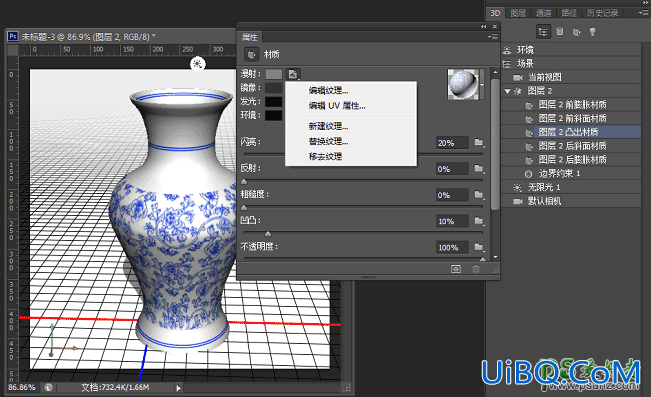Click material icon of 图层 2 前膨胀材质
The image size is (651, 397).
click(x=529, y=105)
